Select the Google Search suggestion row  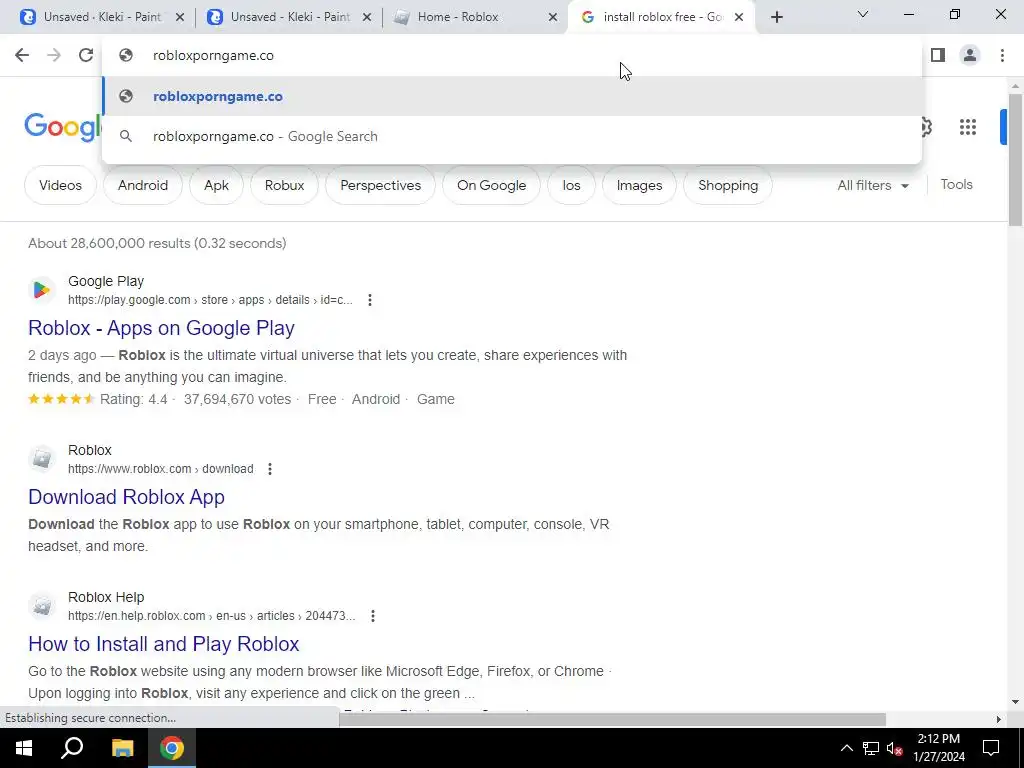click(513, 136)
